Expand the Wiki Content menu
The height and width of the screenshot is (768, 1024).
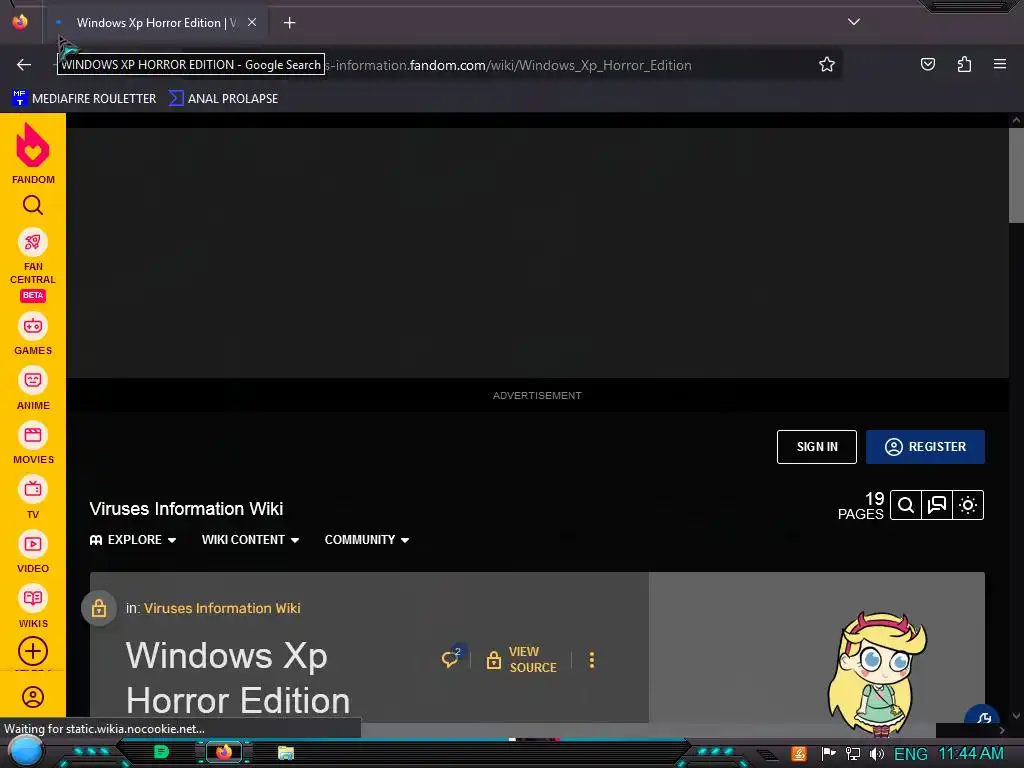tap(250, 539)
